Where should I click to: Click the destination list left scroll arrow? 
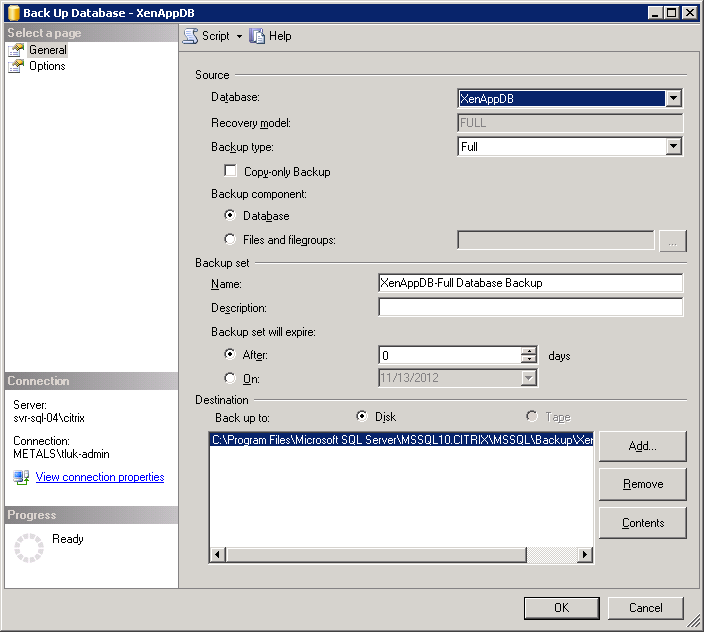coord(217,554)
